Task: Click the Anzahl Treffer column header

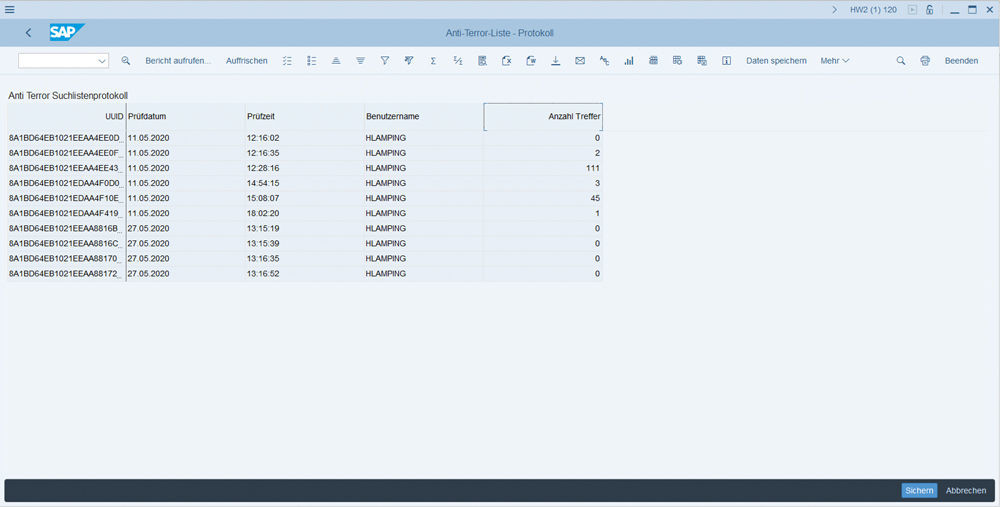Action: [543, 117]
